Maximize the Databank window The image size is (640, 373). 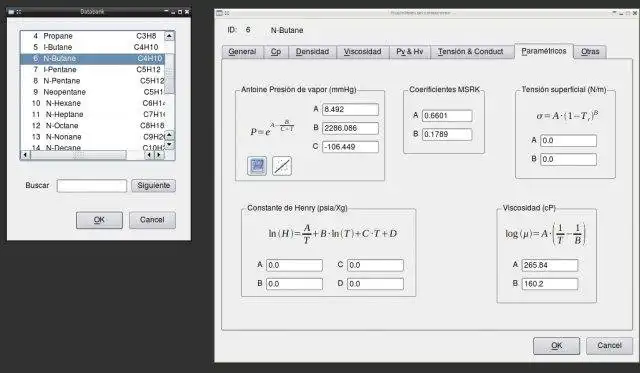[180, 12]
